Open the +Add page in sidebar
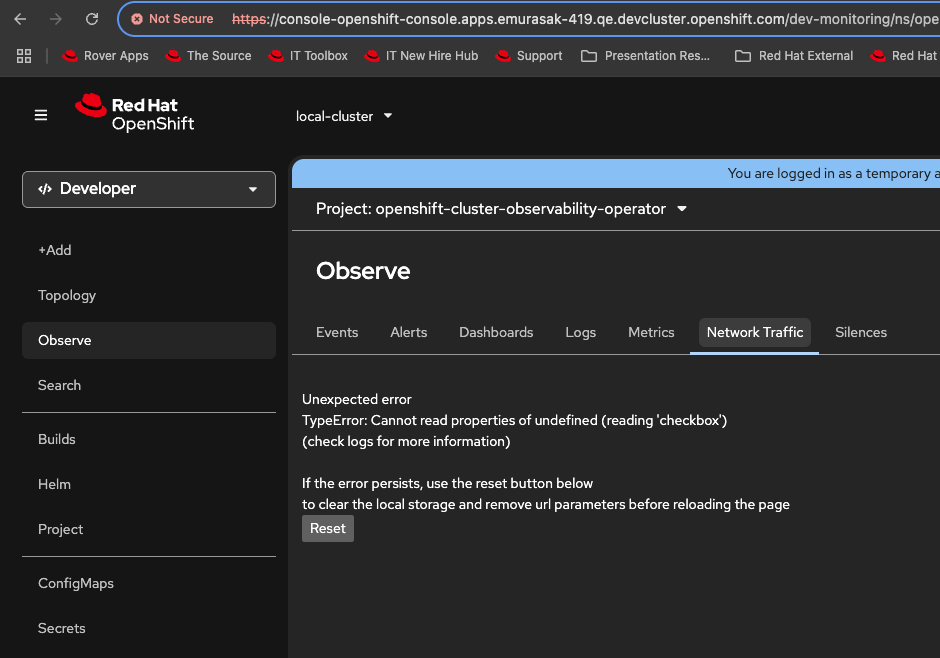Screen dimensions: 940x658 (x=55, y=250)
